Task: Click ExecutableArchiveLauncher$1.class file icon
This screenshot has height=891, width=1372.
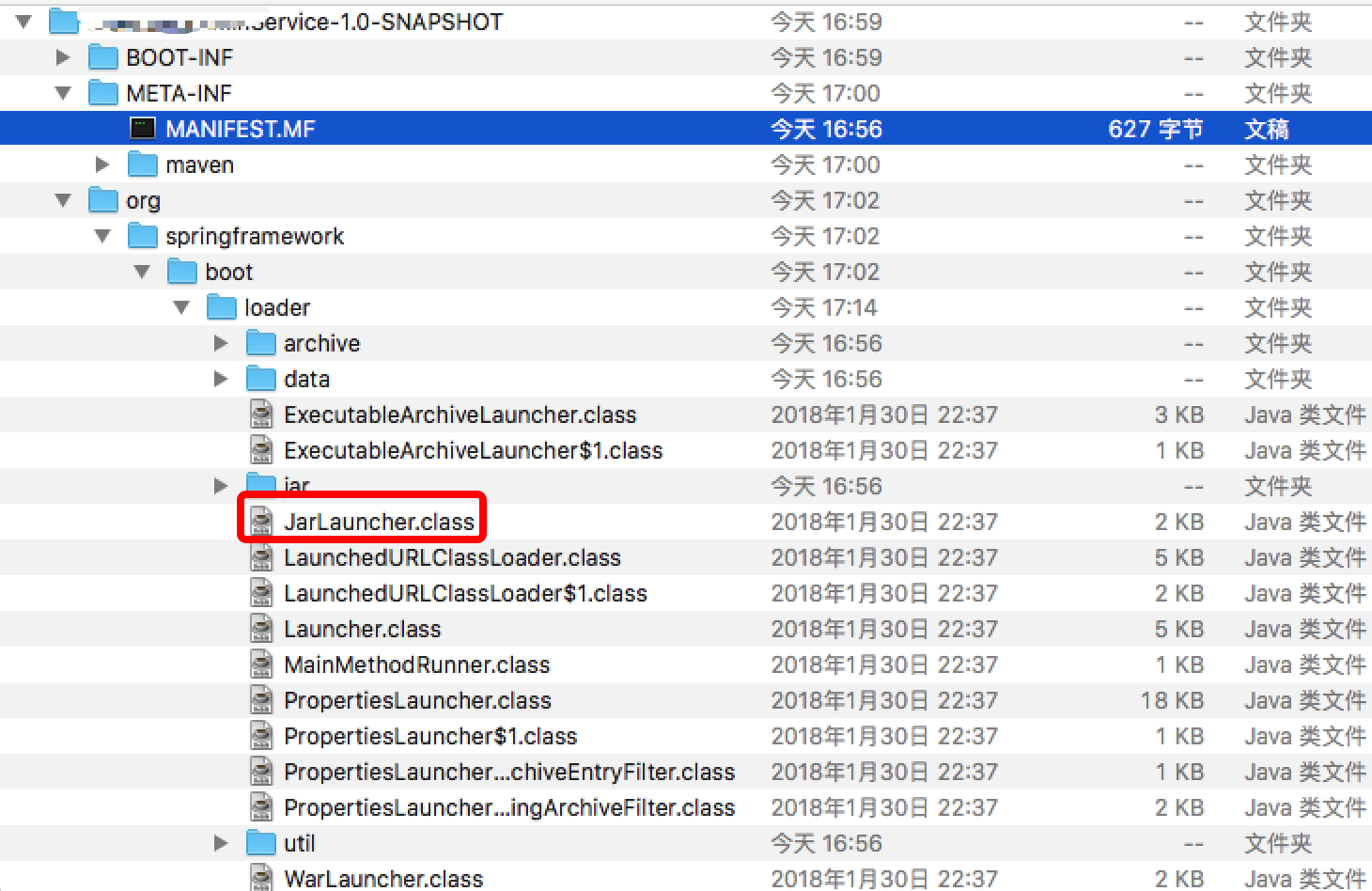Action: pyautogui.click(x=261, y=450)
